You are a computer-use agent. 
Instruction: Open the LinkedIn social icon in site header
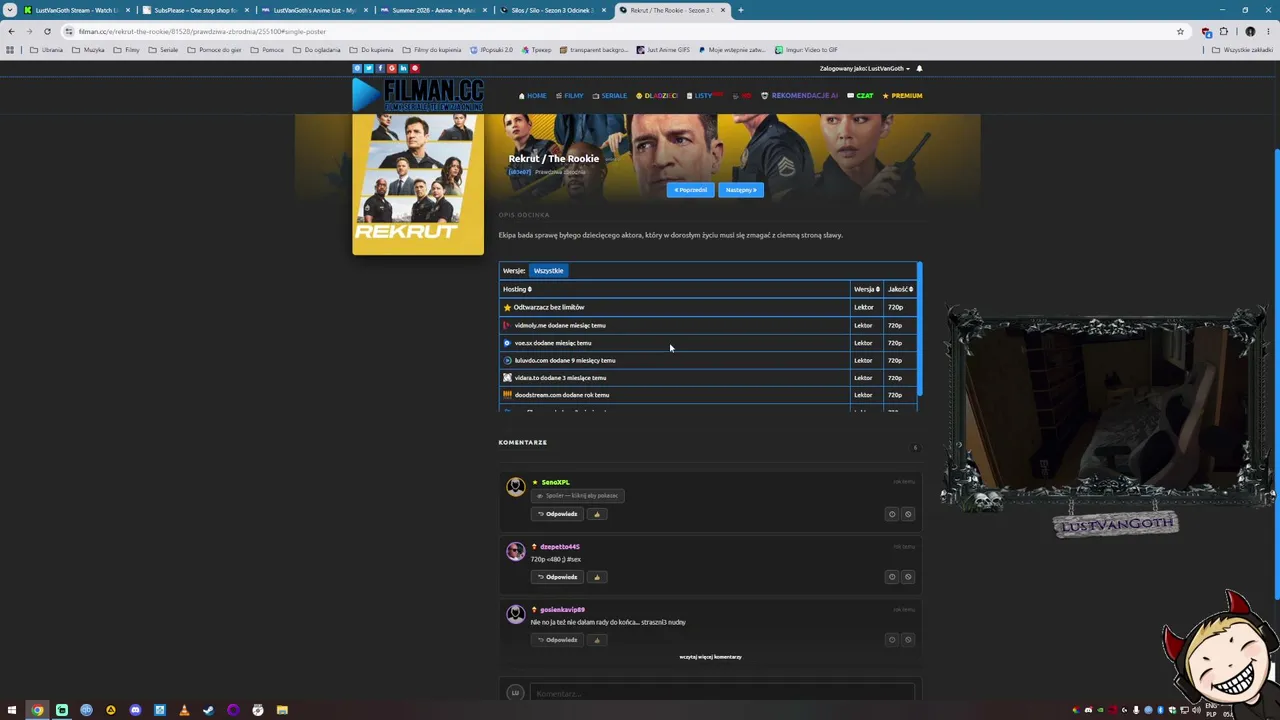pos(403,68)
